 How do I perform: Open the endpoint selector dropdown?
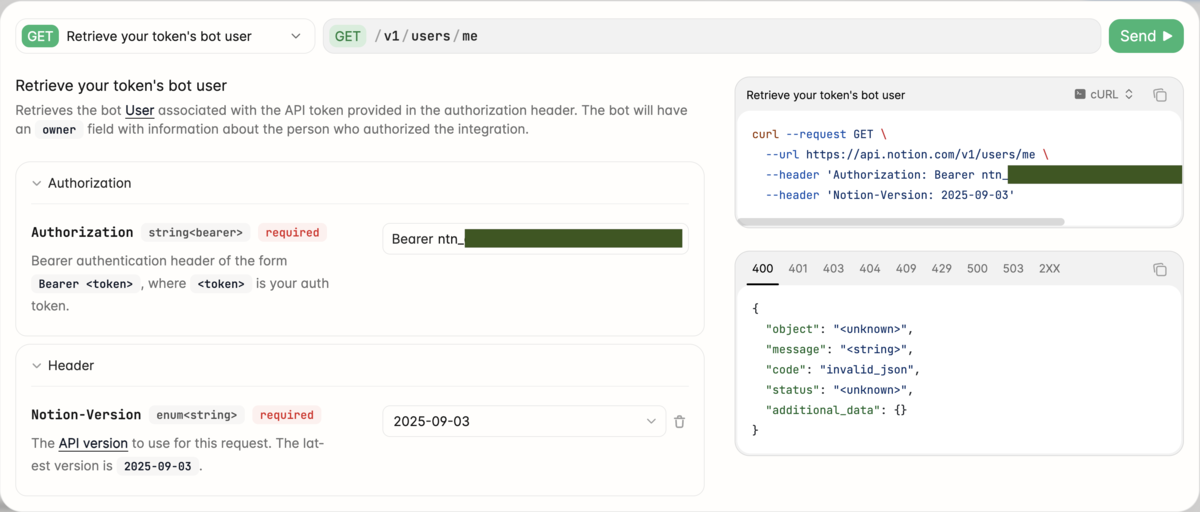pos(165,36)
